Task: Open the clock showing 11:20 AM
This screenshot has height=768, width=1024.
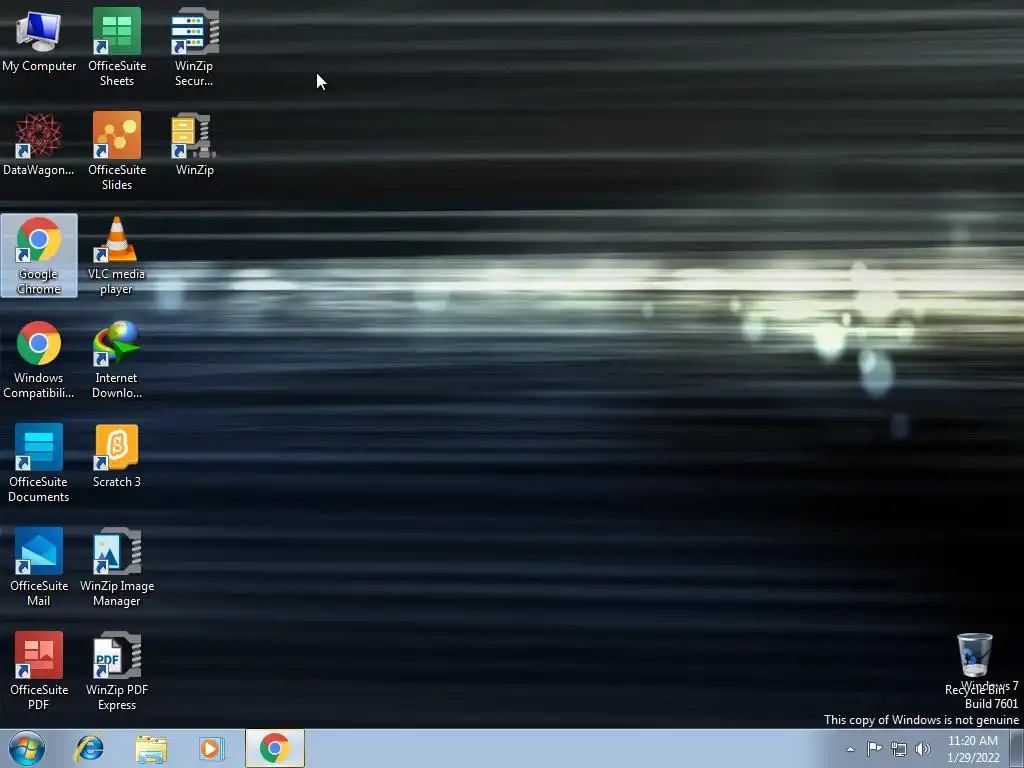Action: point(973,749)
